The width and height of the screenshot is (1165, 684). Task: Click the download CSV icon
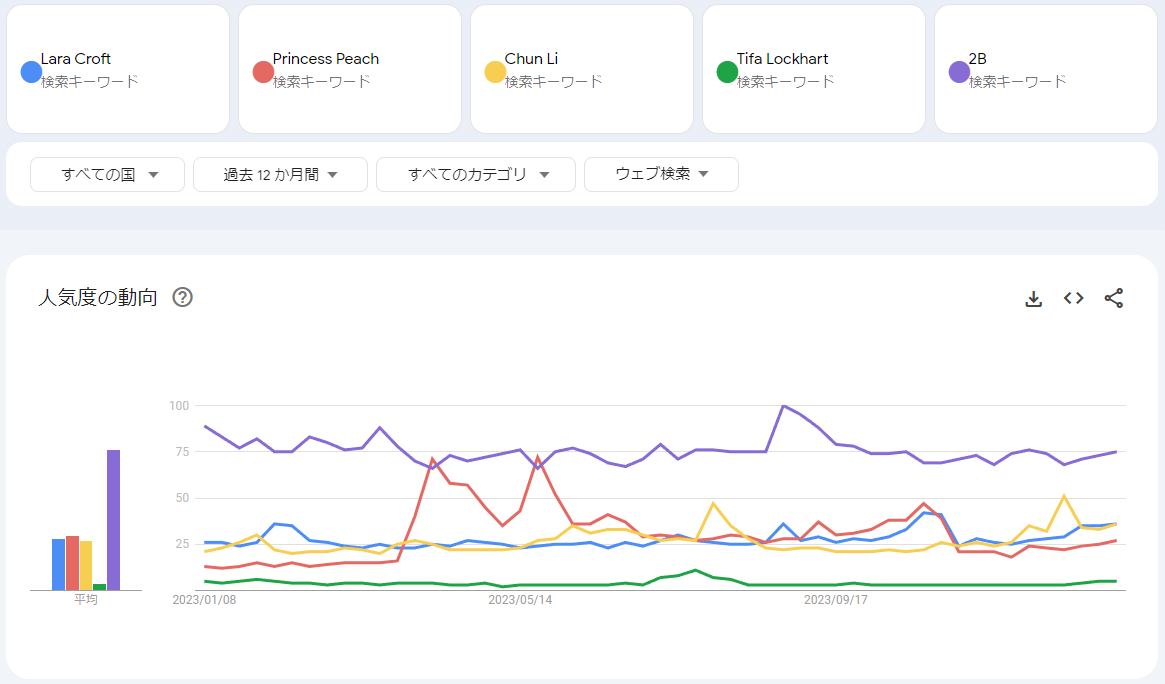1034,298
